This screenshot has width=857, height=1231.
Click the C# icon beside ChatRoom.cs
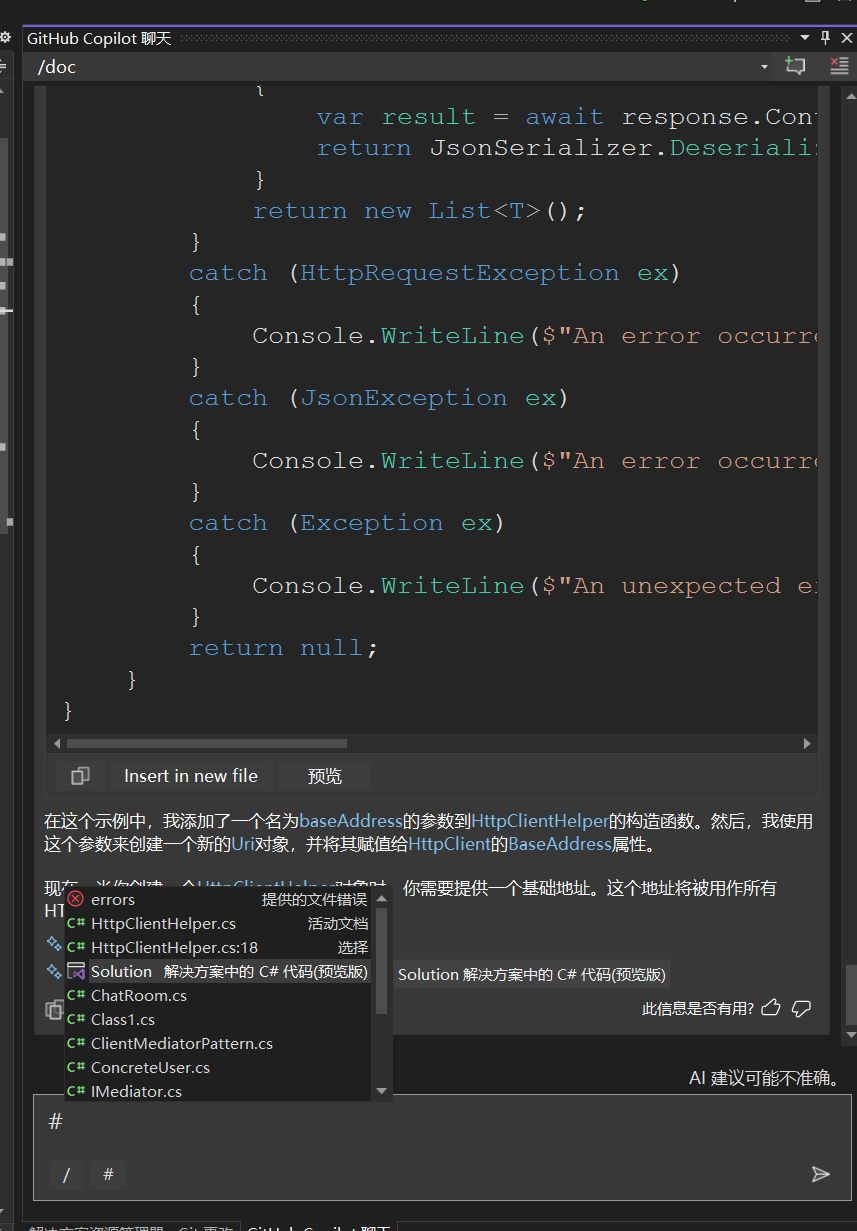pos(76,996)
